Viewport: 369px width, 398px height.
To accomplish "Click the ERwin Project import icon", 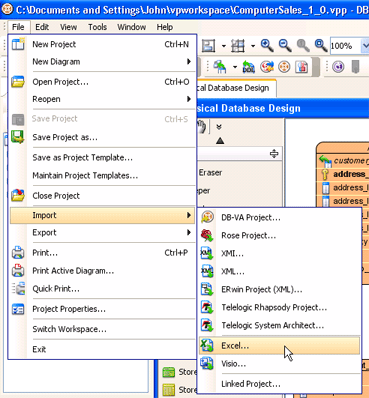I will pos(207,289).
